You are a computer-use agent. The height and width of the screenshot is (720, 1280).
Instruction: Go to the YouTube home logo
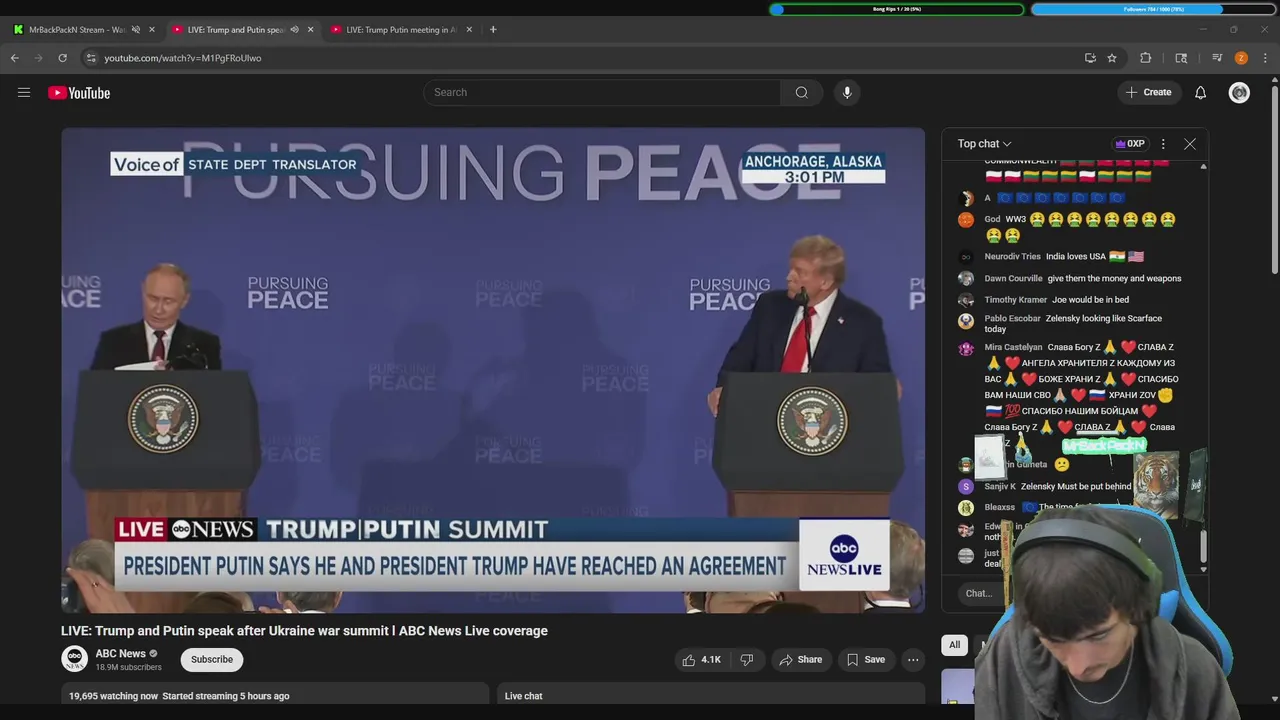79,93
